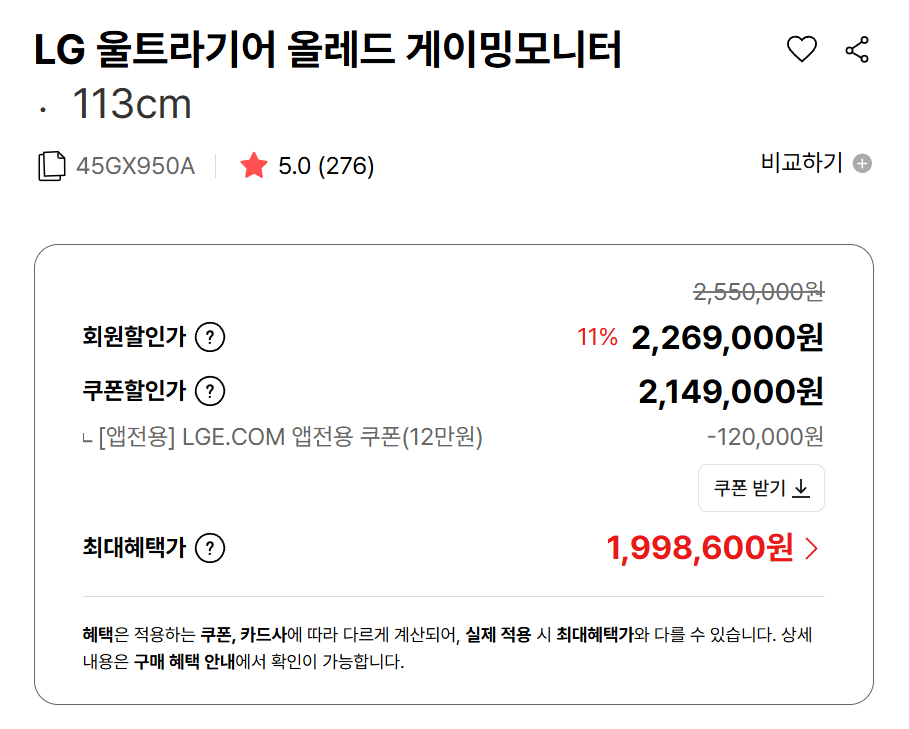Add the monitor to wishlist with heart icon

802,49
